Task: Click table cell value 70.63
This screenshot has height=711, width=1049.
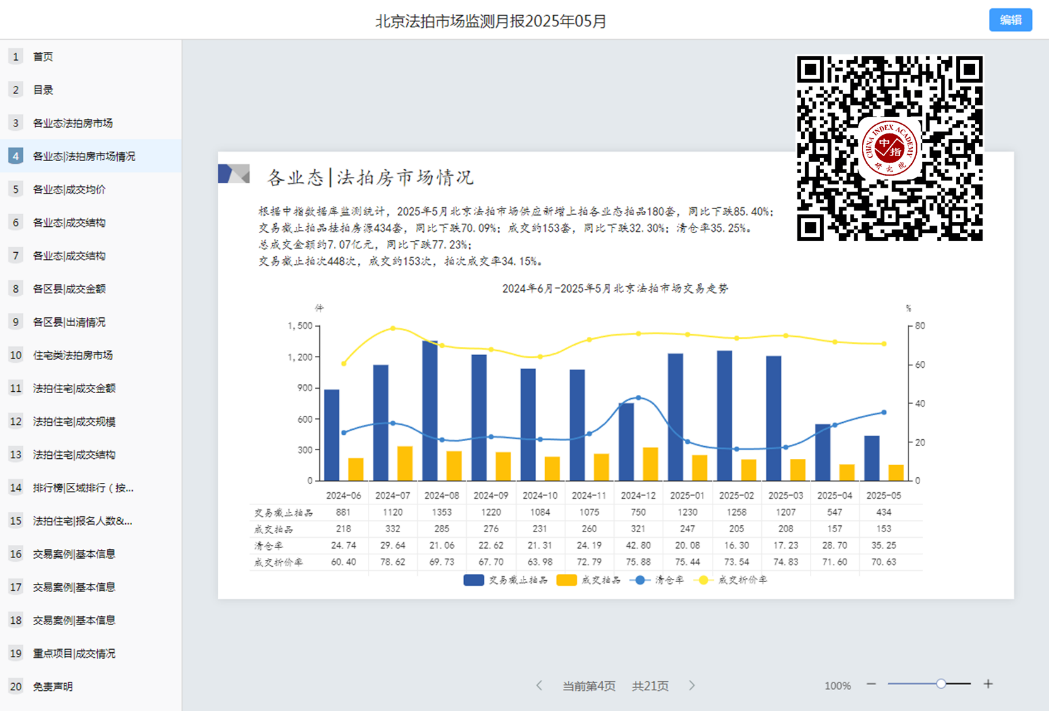Action: [x=884, y=563]
